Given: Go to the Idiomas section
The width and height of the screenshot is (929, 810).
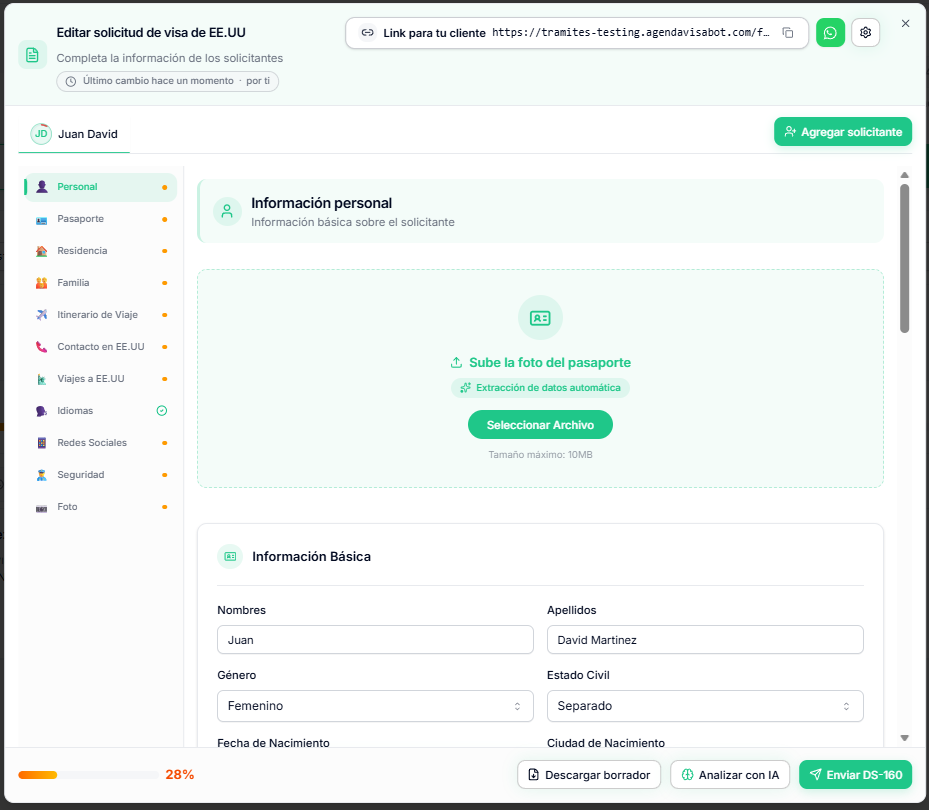Looking at the screenshot, I should click(101, 411).
